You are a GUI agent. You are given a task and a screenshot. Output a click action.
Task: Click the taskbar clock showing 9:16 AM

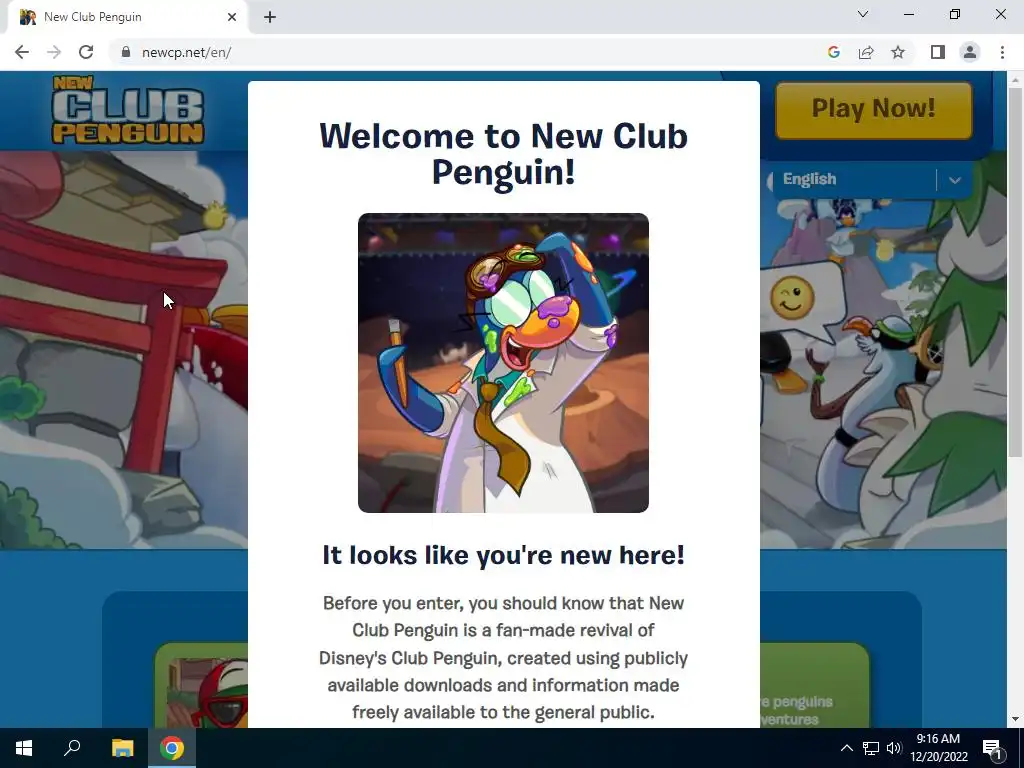[x=938, y=748]
